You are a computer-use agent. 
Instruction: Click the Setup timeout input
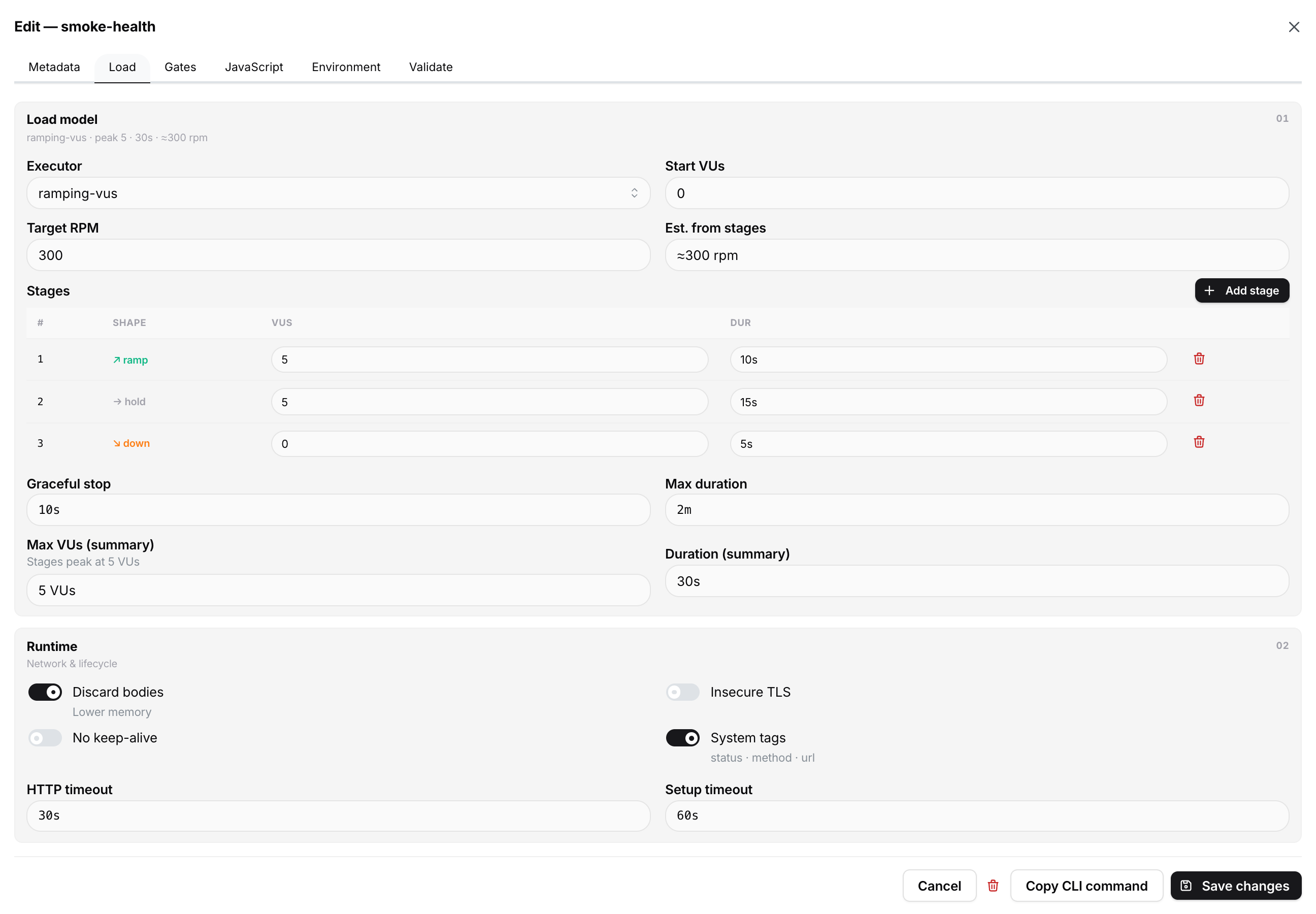[x=977, y=815]
